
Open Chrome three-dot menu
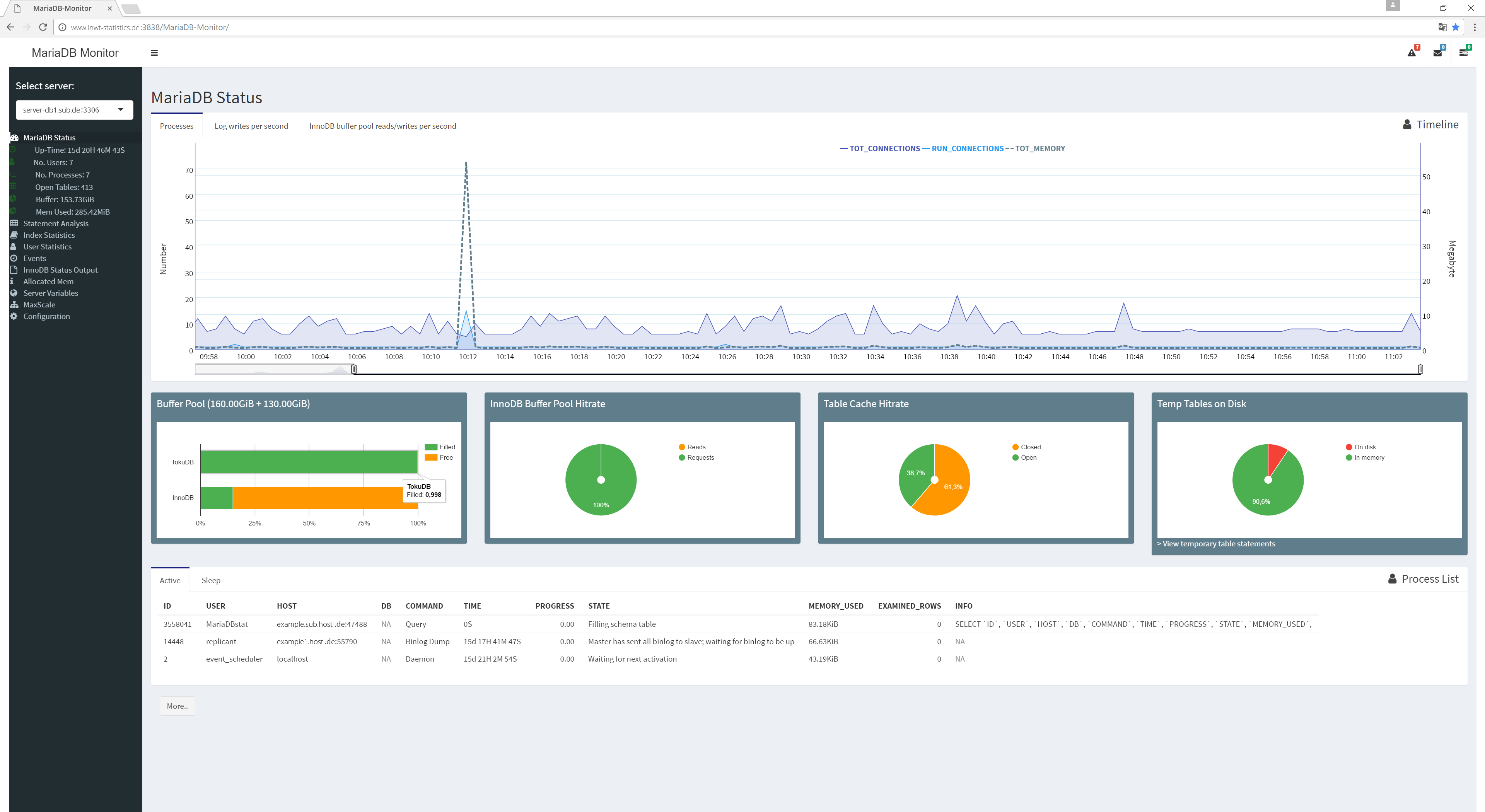[x=1475, y=27]
